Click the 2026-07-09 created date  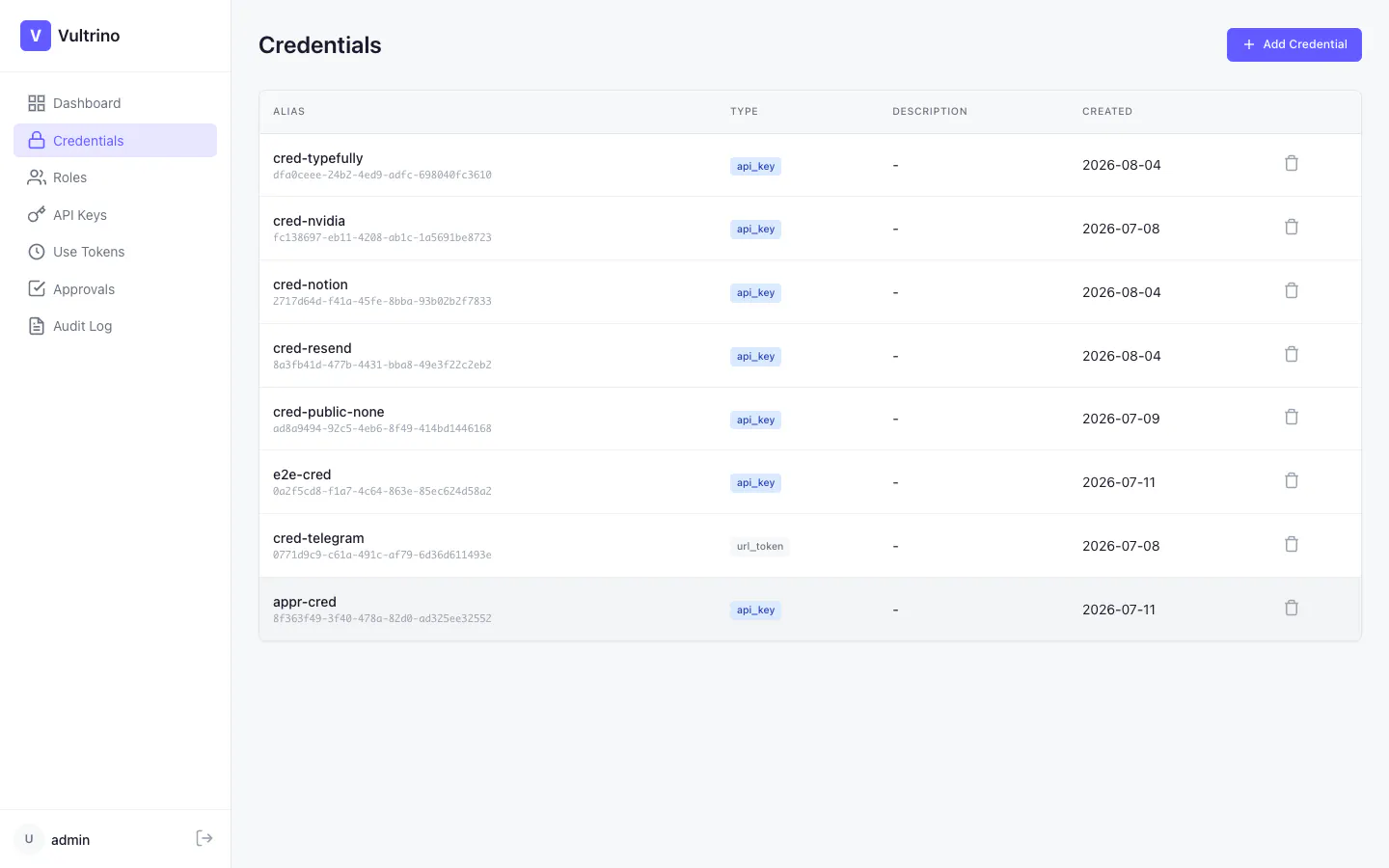point(1121,419)
